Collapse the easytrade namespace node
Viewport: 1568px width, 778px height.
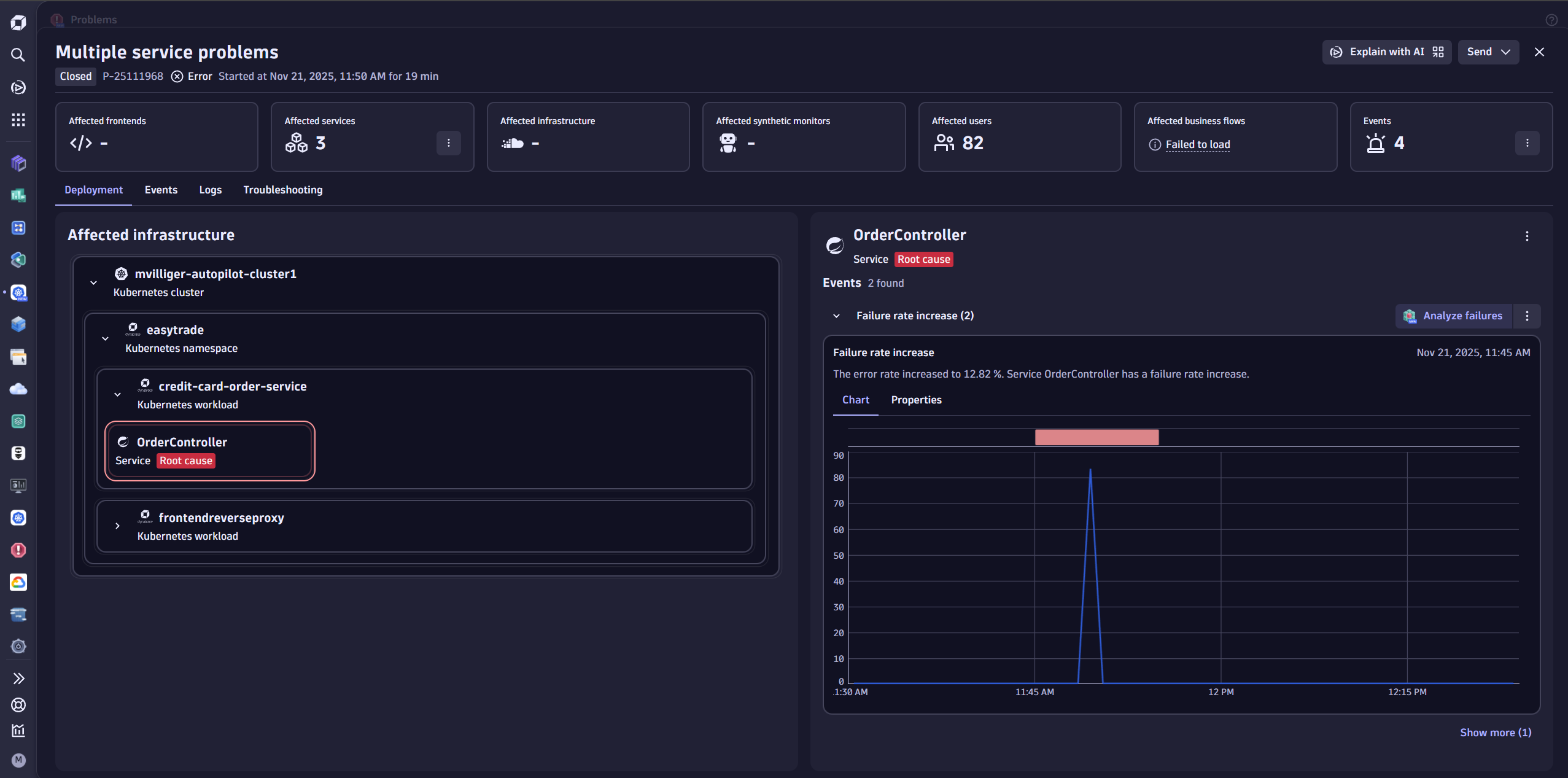[x=105, y=339]
